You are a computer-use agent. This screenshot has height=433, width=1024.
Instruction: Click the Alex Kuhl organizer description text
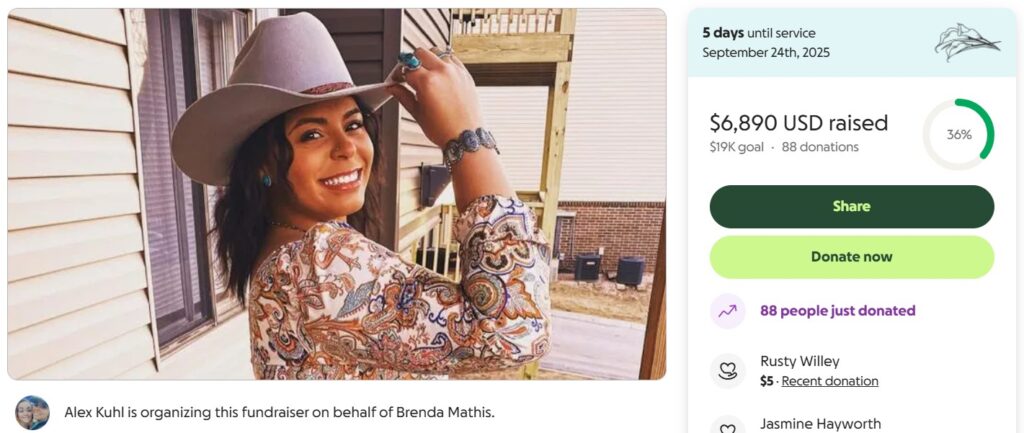click(279, 412)
